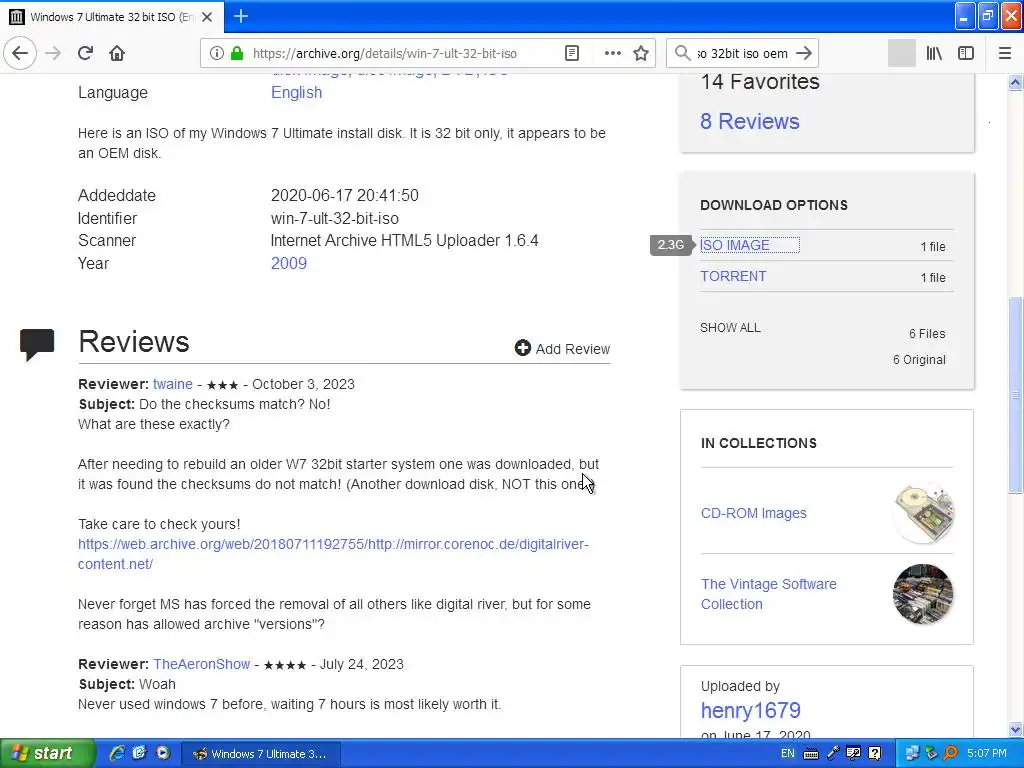Click the 14 Favorites text
Image resolution: width=1024 pixels, height=768 pixels.
tap(760, 82)
